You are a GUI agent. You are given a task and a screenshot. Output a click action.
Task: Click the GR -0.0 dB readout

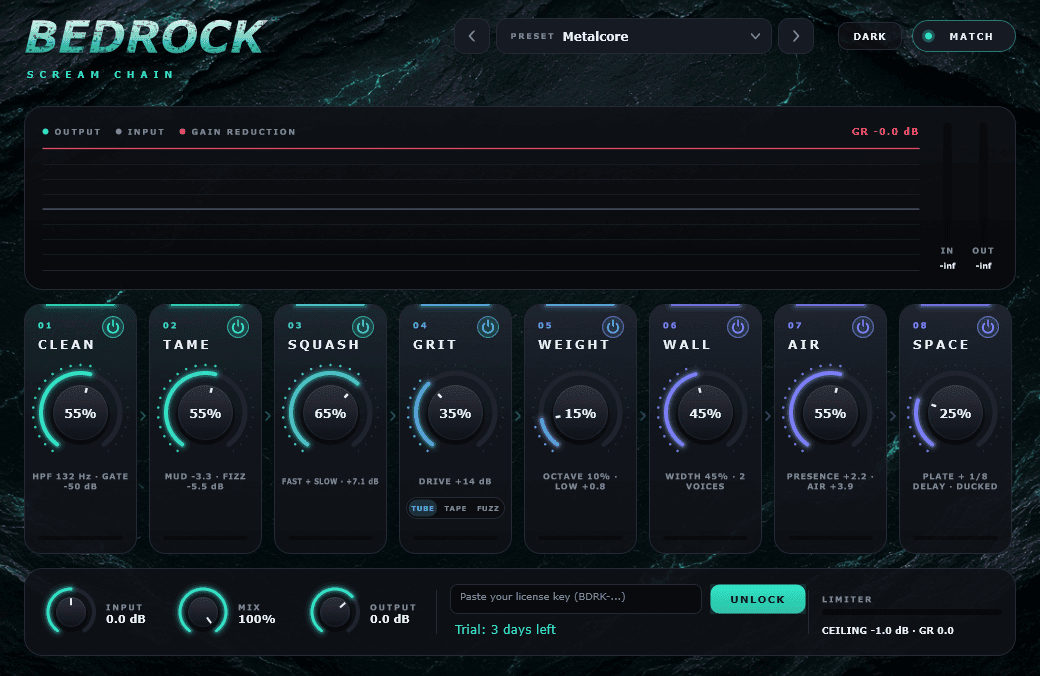point(885,131)
